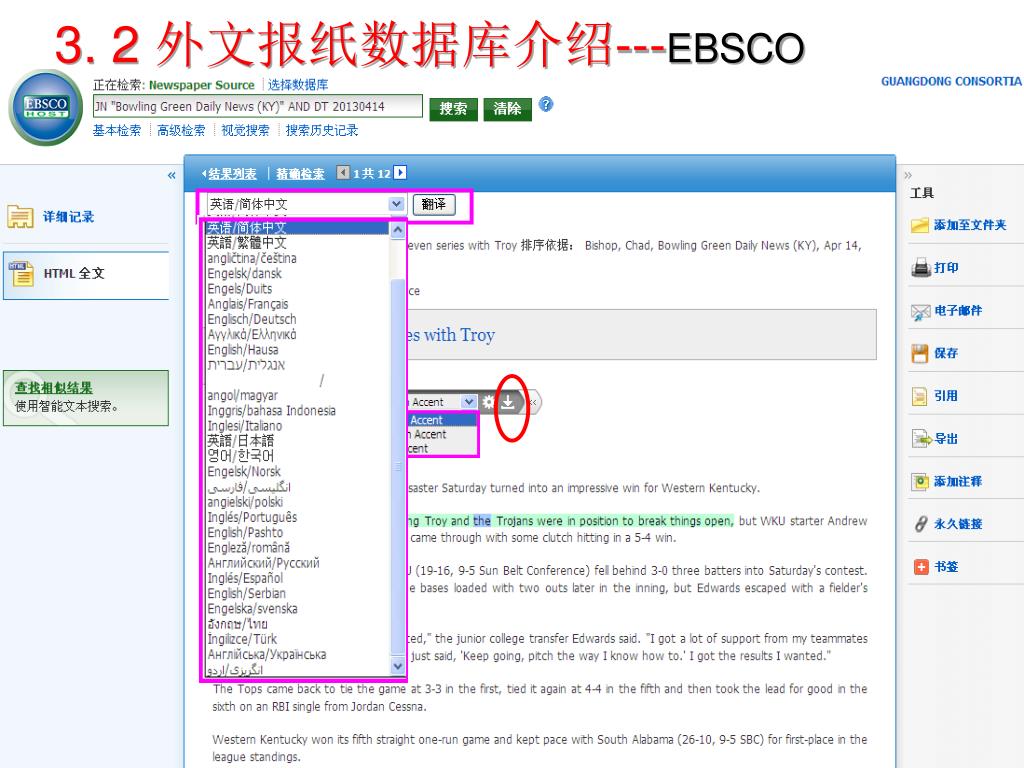Select 英語/繁體中文 language option

pos(247,243)
